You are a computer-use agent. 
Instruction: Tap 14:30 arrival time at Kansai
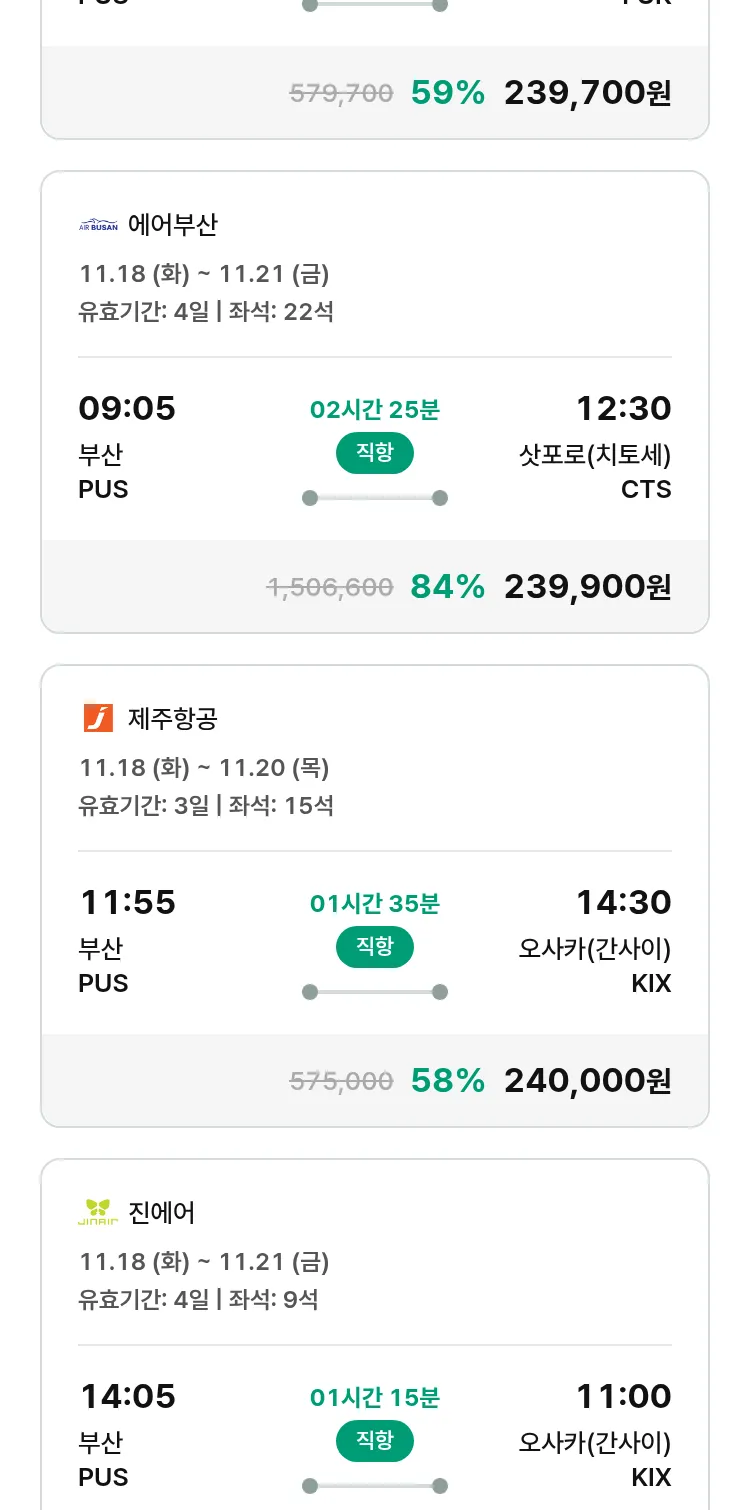pyautogui.click(x=623, y=903)
